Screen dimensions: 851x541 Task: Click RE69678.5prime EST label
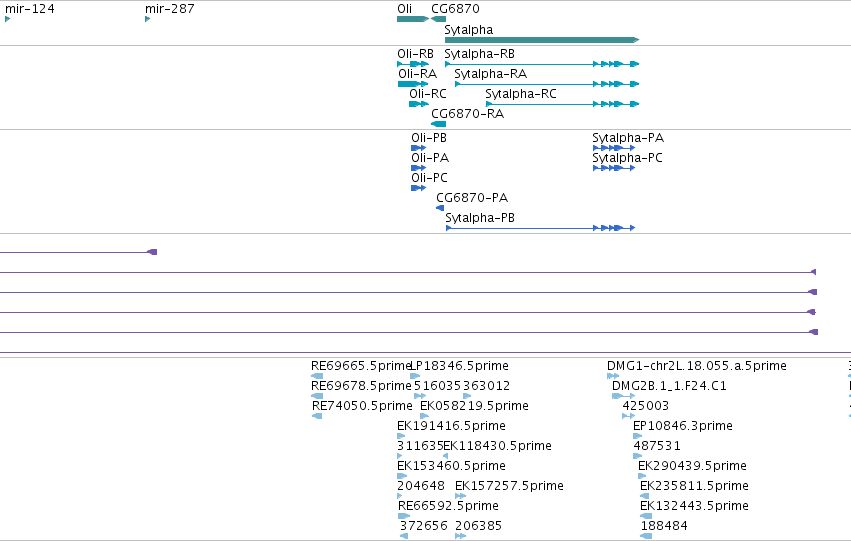point(361,386)
